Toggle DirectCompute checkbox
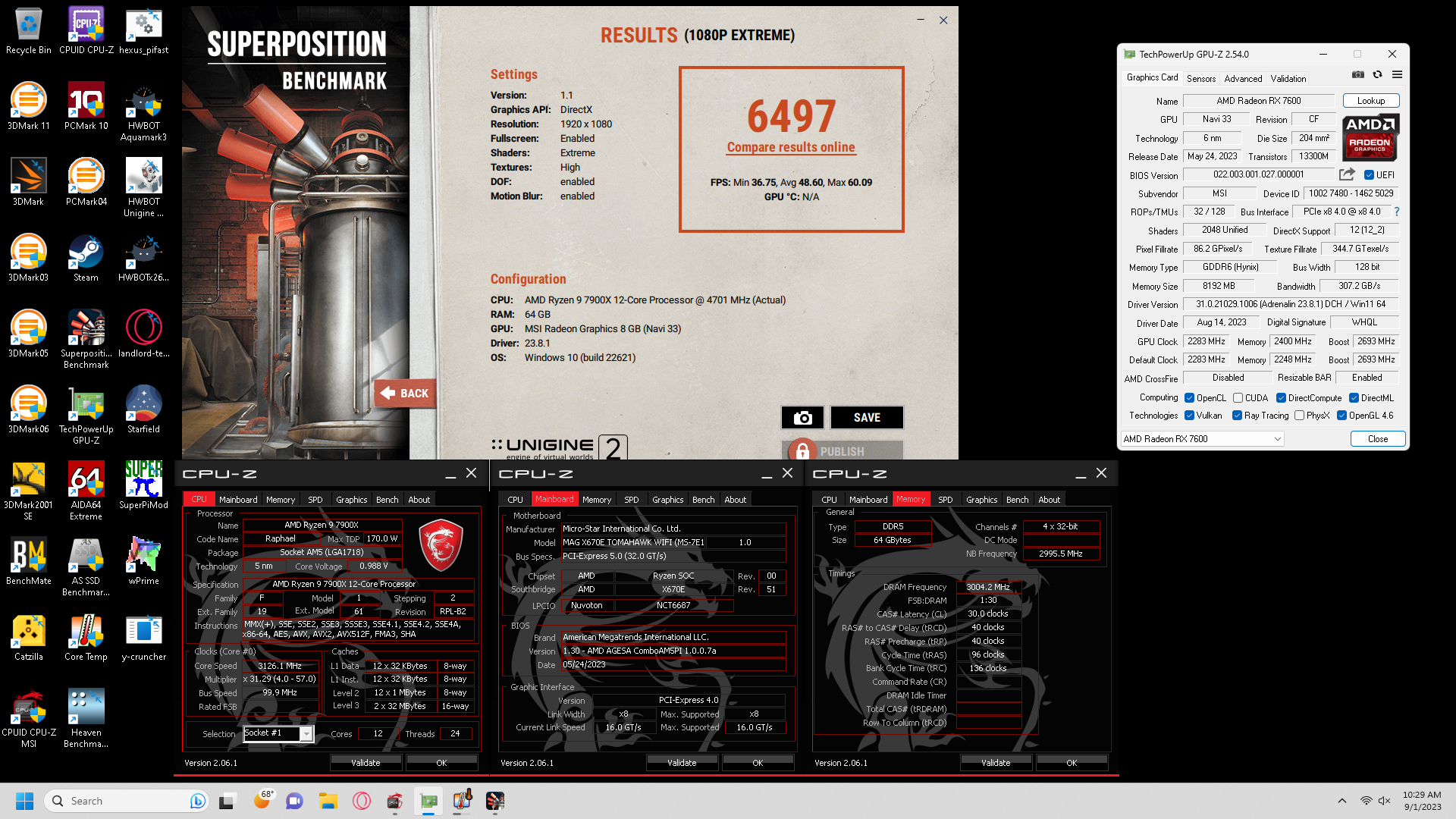1456x819 pixels. pos(1281,398)
